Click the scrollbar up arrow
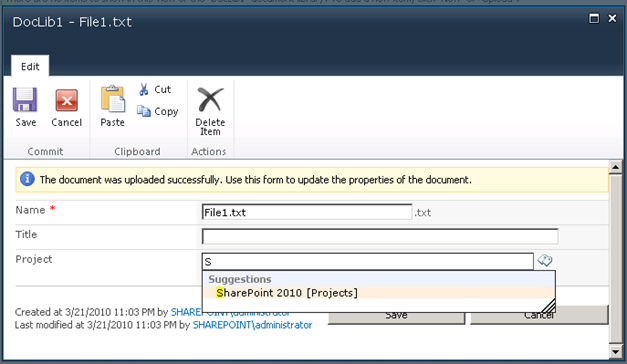Image resolution: width=627 pixels, height=364 pixels. [x=615, y=167]
